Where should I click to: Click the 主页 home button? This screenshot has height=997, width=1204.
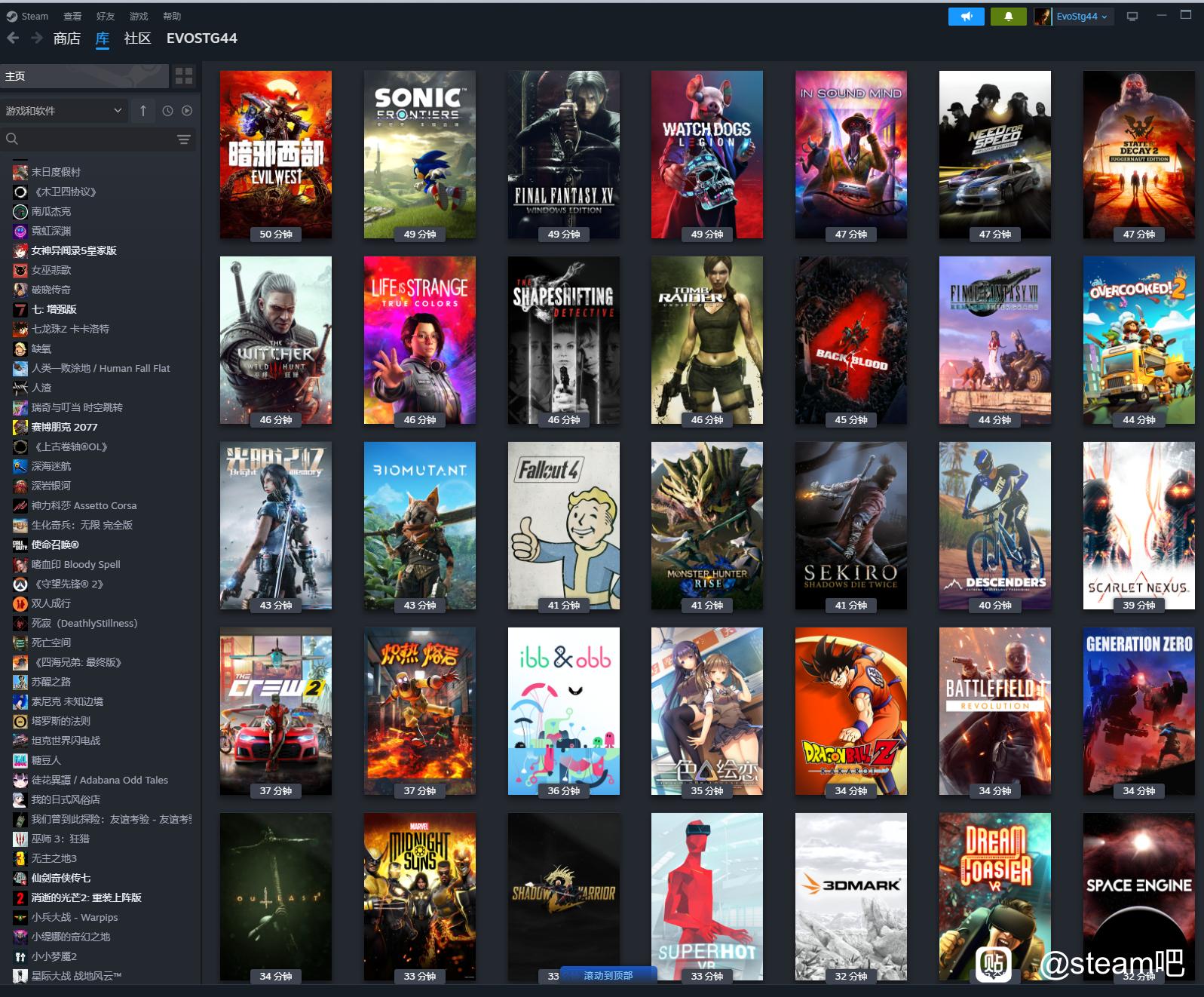coord(84,76)
